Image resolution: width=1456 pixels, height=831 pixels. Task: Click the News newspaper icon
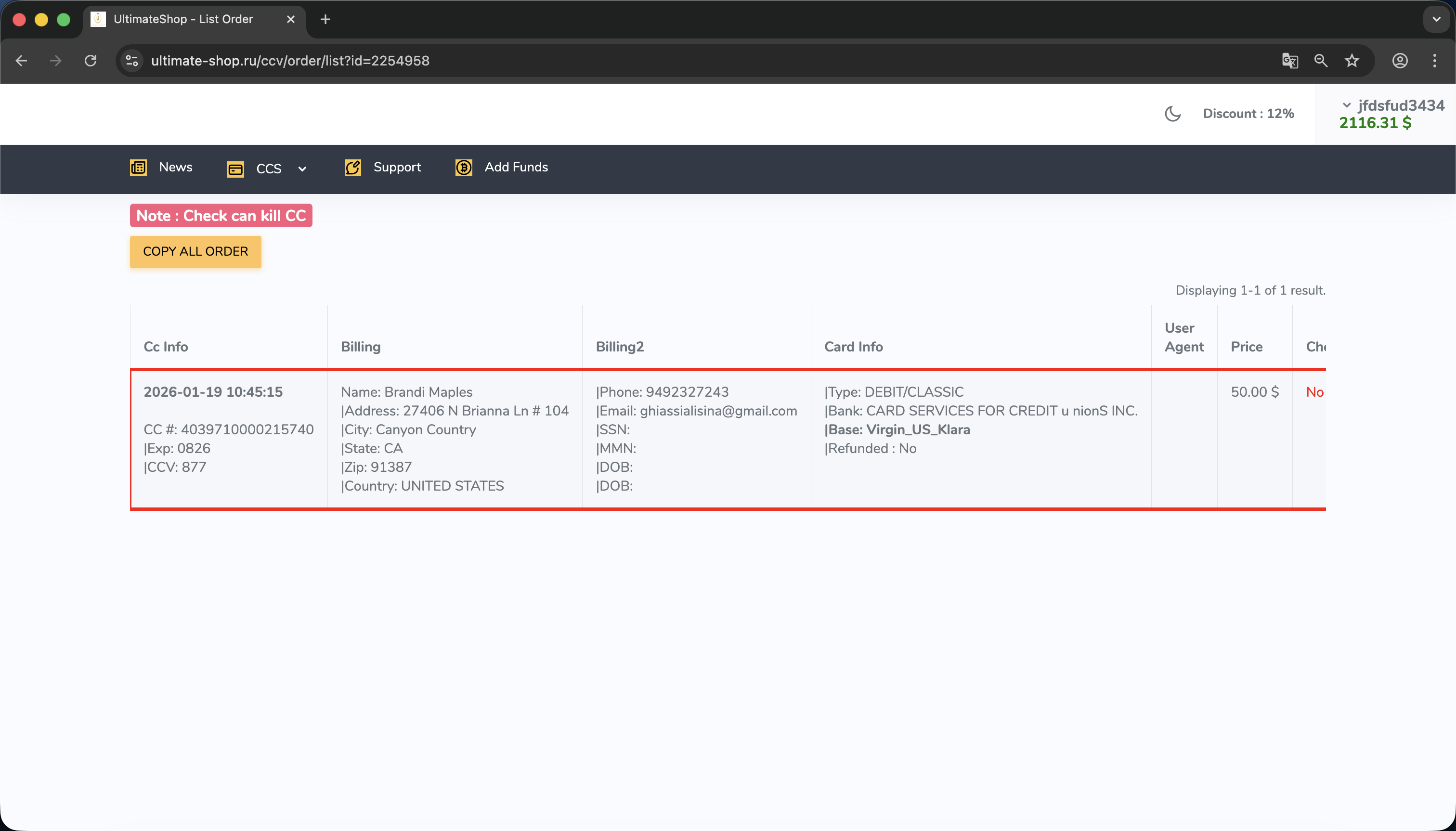coord(139,167)
